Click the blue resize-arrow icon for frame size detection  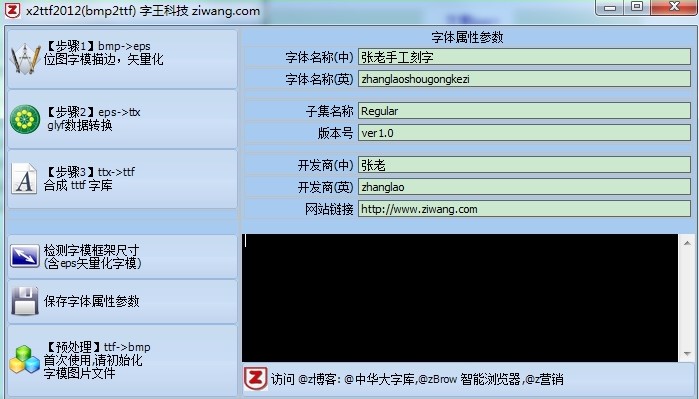(x=25, y=256)
